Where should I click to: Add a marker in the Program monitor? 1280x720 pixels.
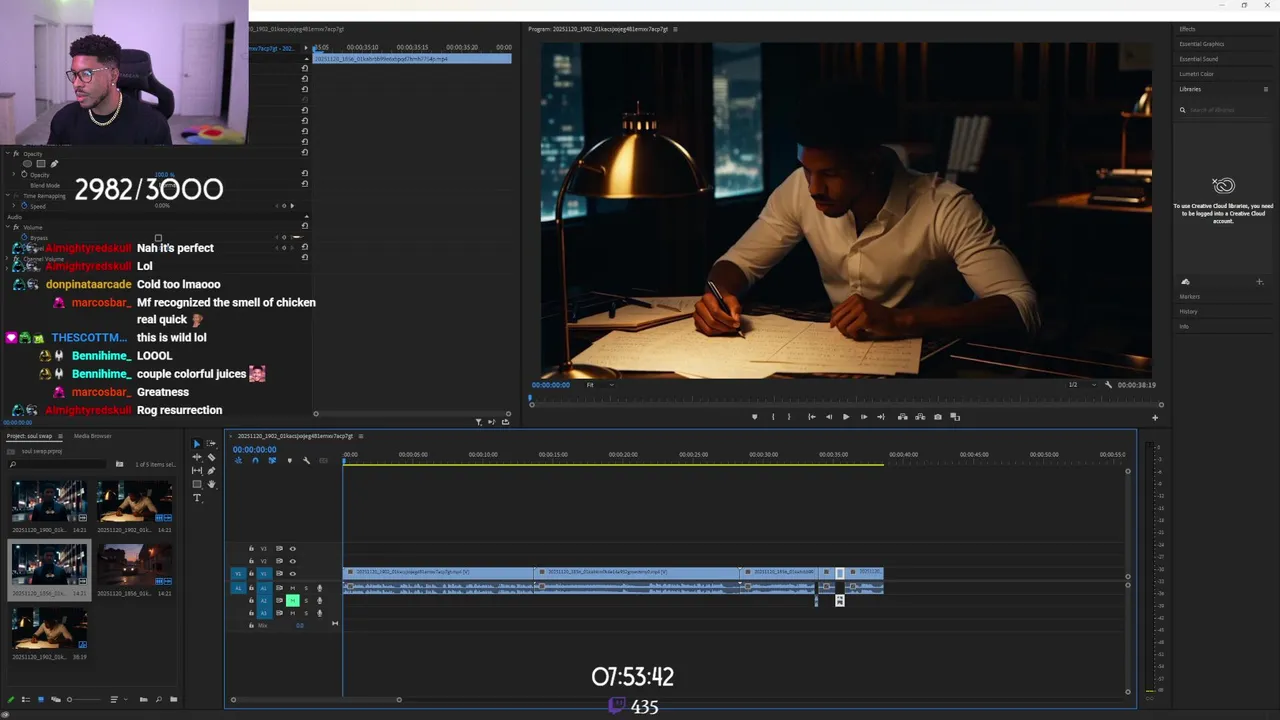click(x=754, y=417)
